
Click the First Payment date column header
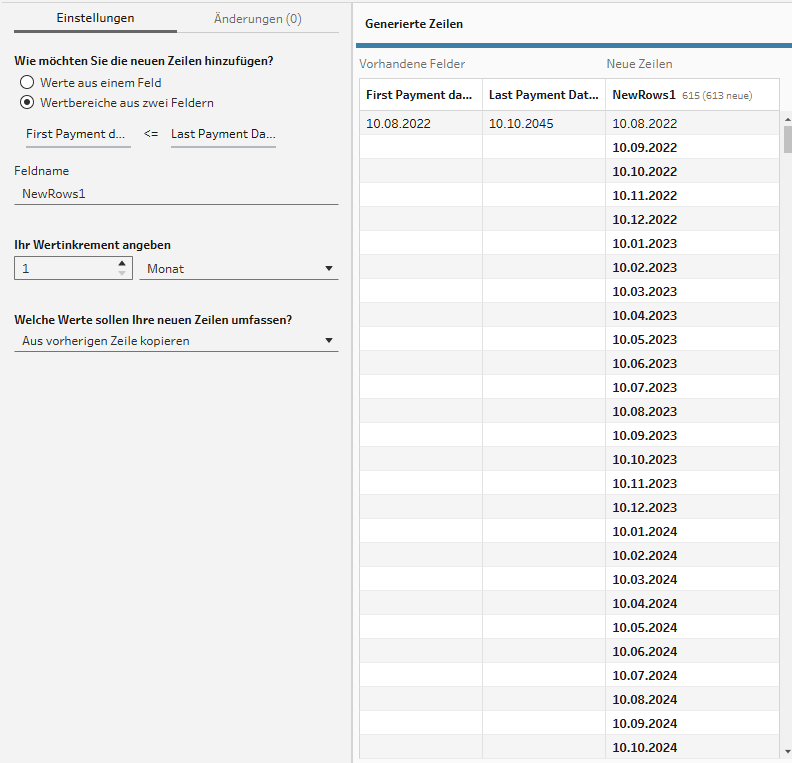click(x=420, y=95)
